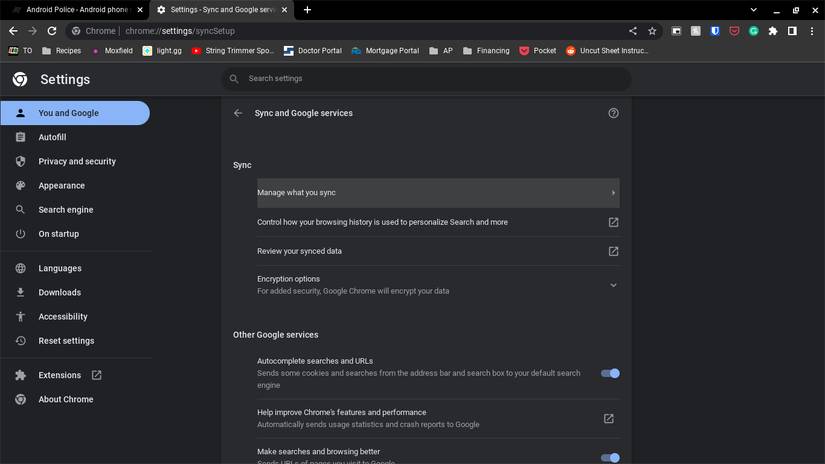The height and width of the screenshot is (464, 825).
Task: Select You and Google in sidebar
Action: [x=75, y=113]
